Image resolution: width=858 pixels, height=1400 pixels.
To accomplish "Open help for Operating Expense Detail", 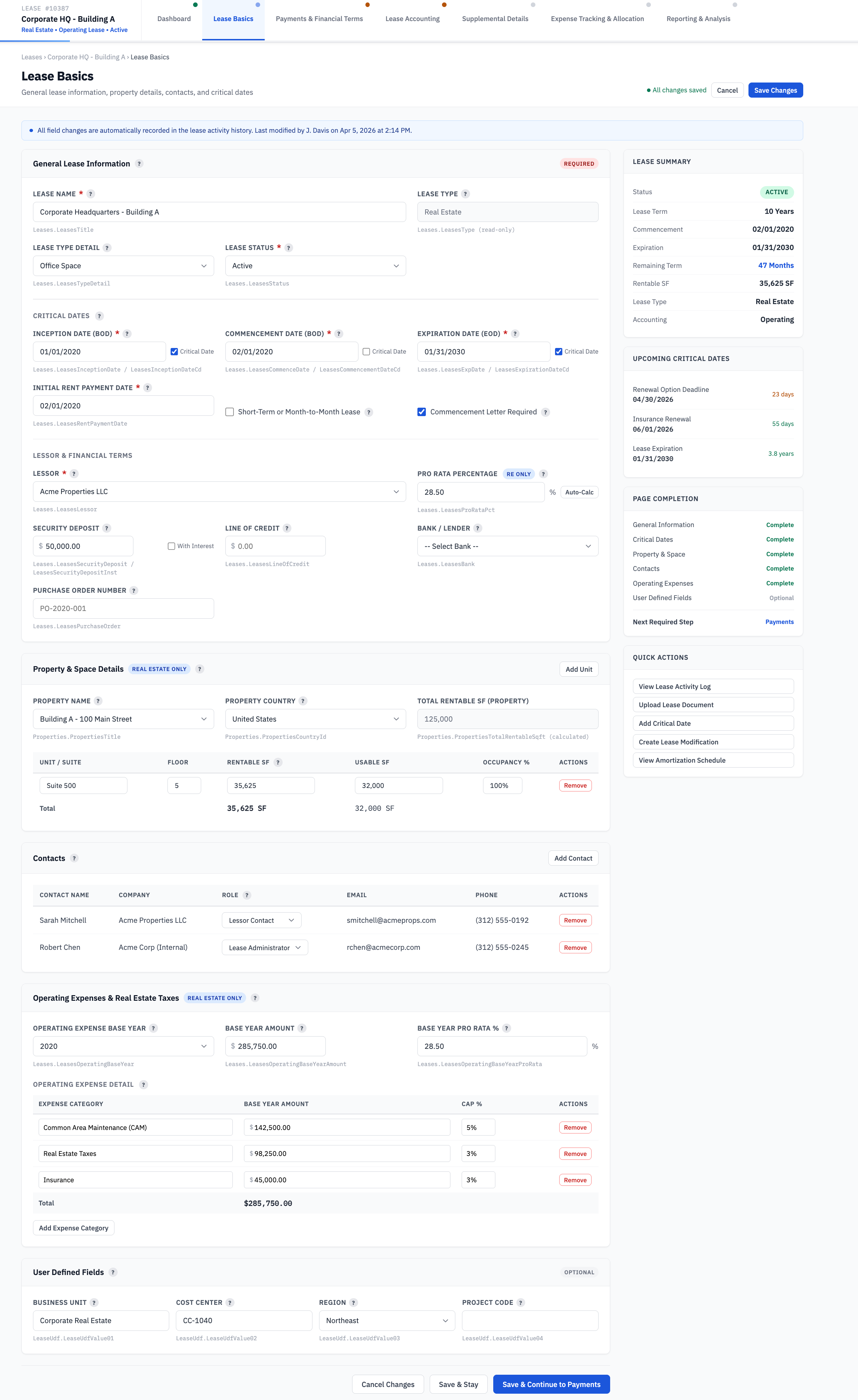I will [x=144, y=1084].
